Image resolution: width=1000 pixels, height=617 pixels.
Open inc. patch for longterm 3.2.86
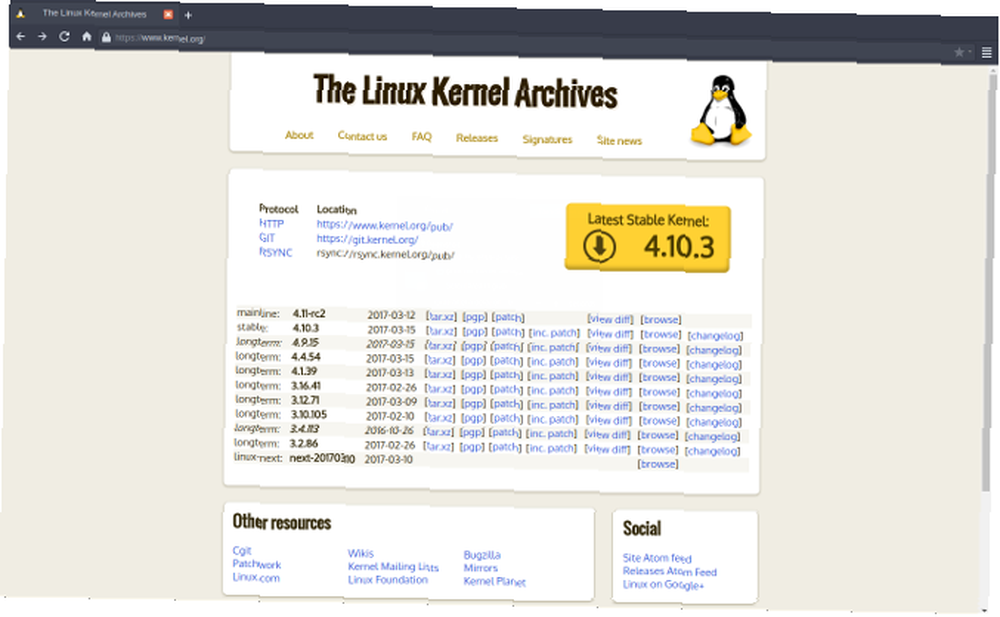552,449
